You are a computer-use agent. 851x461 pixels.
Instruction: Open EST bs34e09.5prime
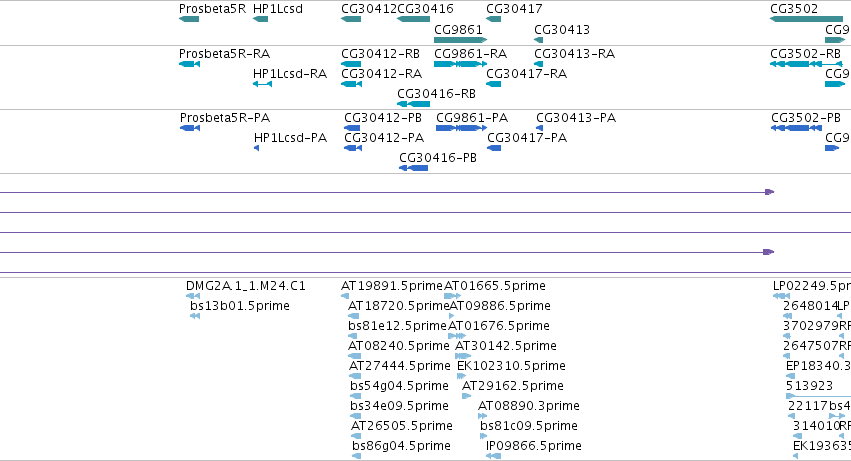[399, 406]
